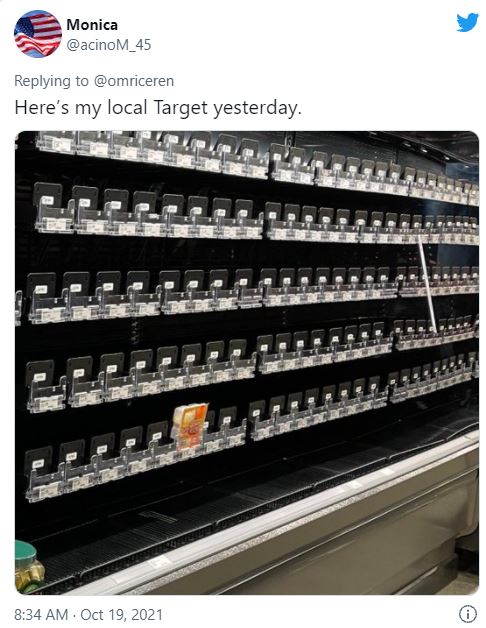
Task: Open the @acinoM_45 handle
Action: [109, 45]
